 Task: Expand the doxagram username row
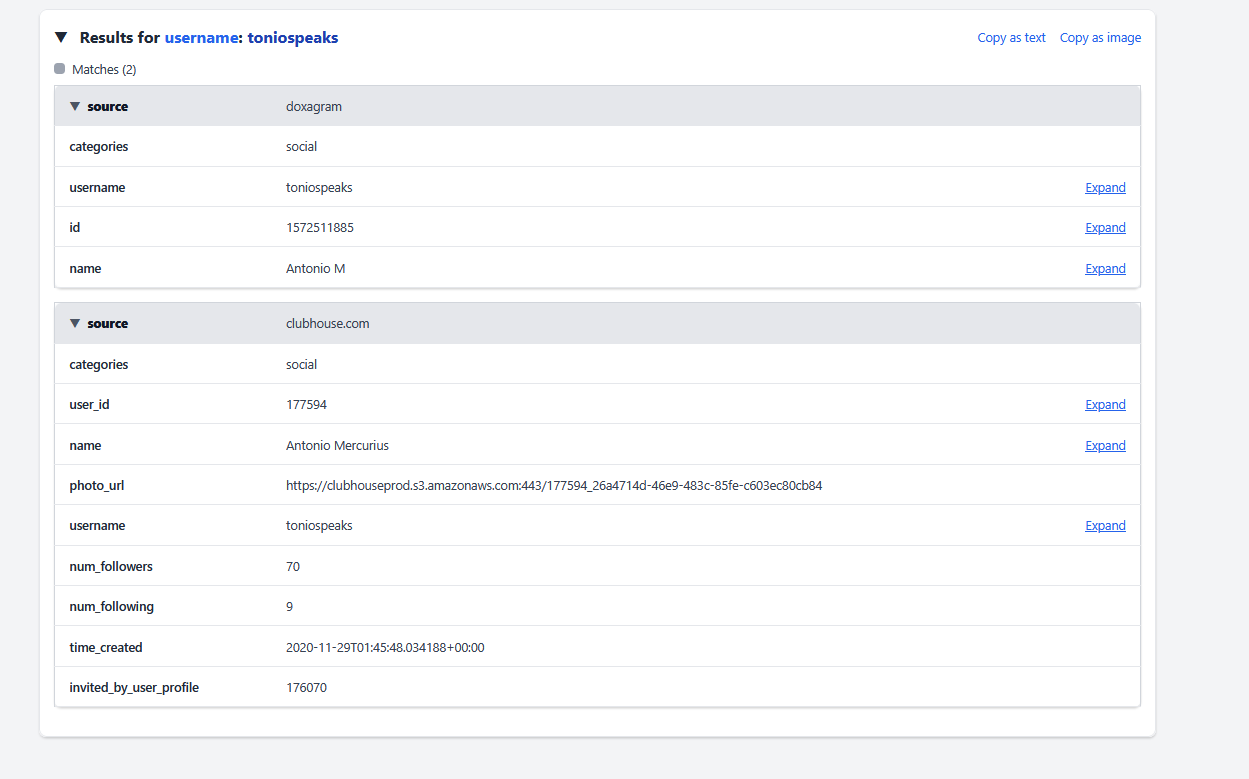(x=1105, y=188)
